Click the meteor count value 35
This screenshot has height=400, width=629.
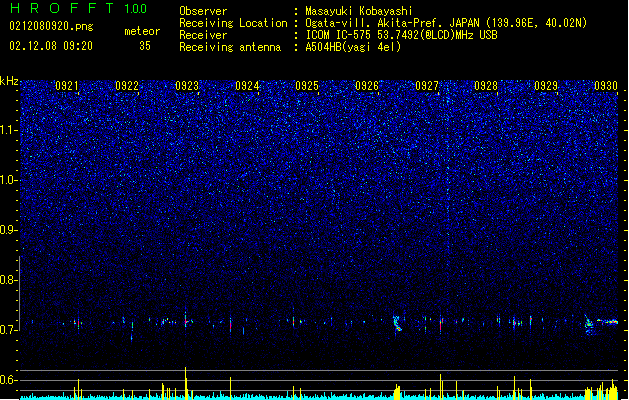pyautogui.click(x=145, y=46)
